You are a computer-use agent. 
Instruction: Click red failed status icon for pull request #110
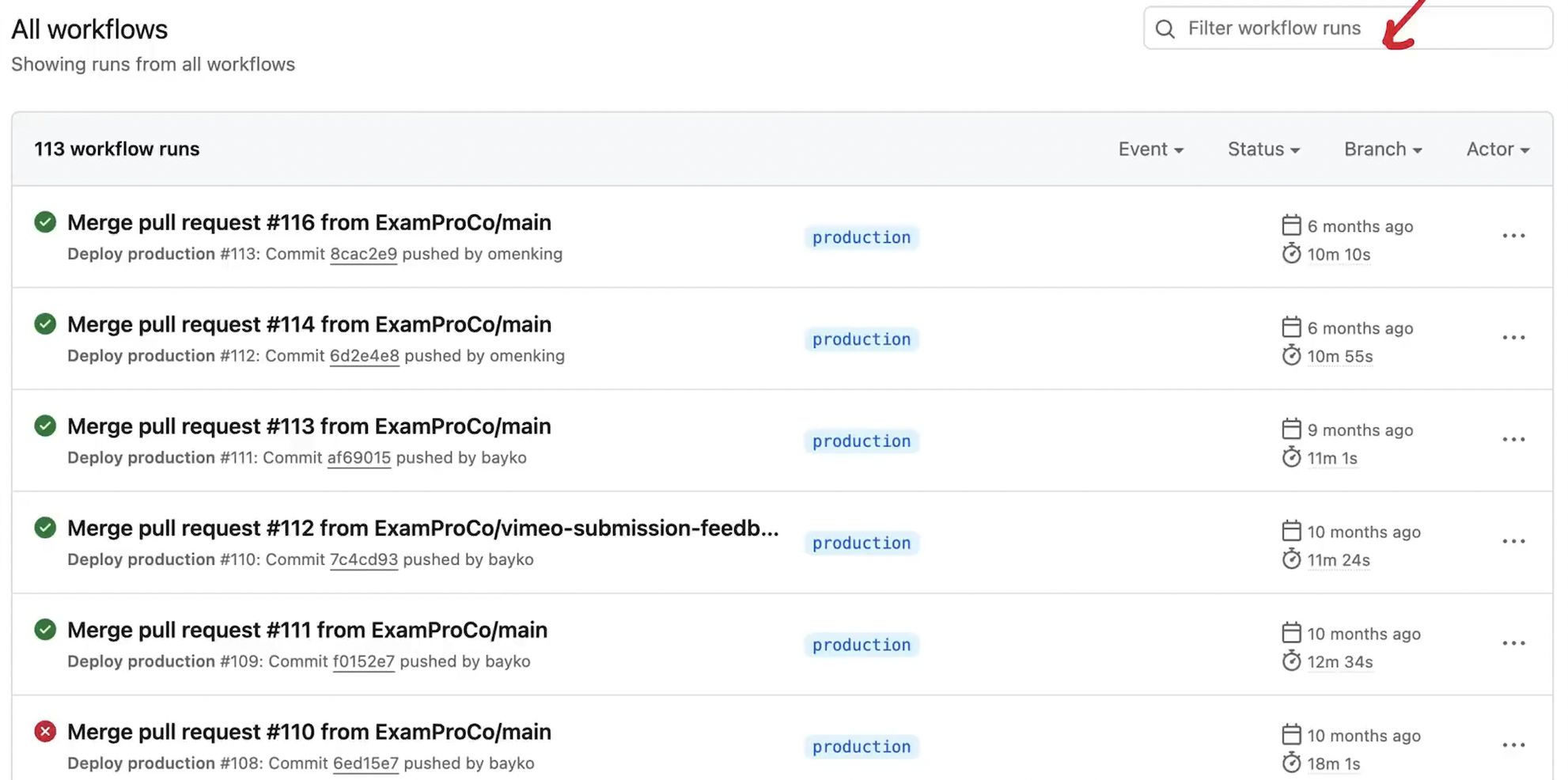[45, 732]
